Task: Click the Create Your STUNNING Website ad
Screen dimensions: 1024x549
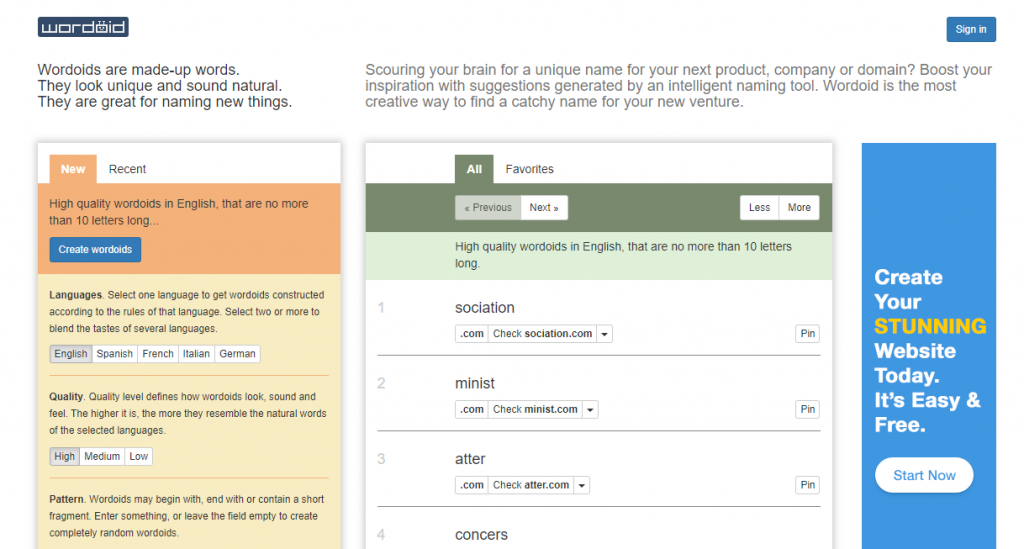Action: click(929, 346)
